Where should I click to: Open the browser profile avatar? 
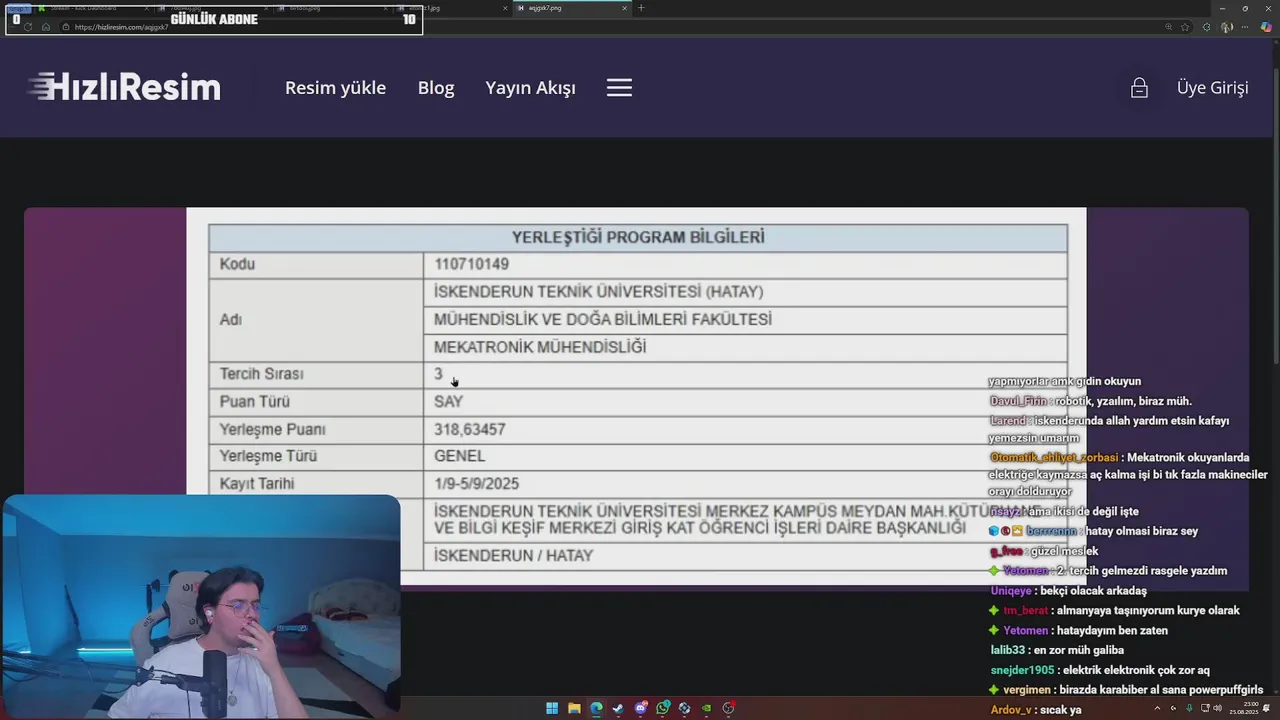1227,27
